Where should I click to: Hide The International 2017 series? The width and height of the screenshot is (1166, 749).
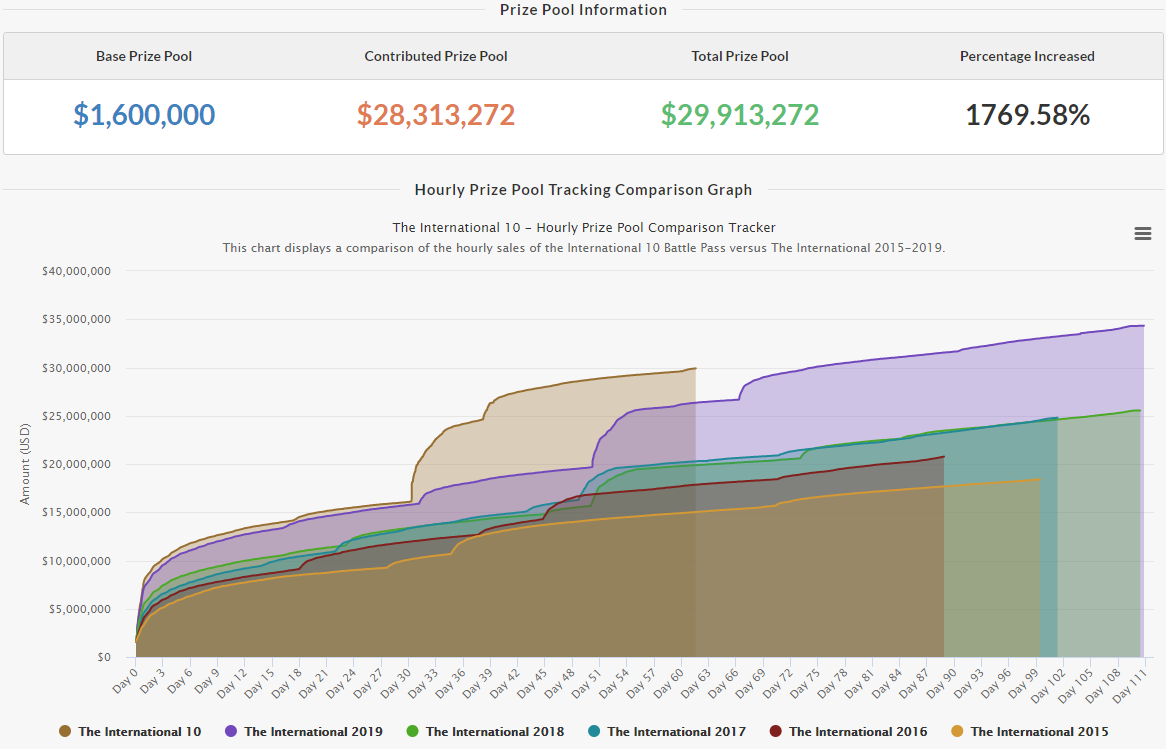(x=676, y=731)
